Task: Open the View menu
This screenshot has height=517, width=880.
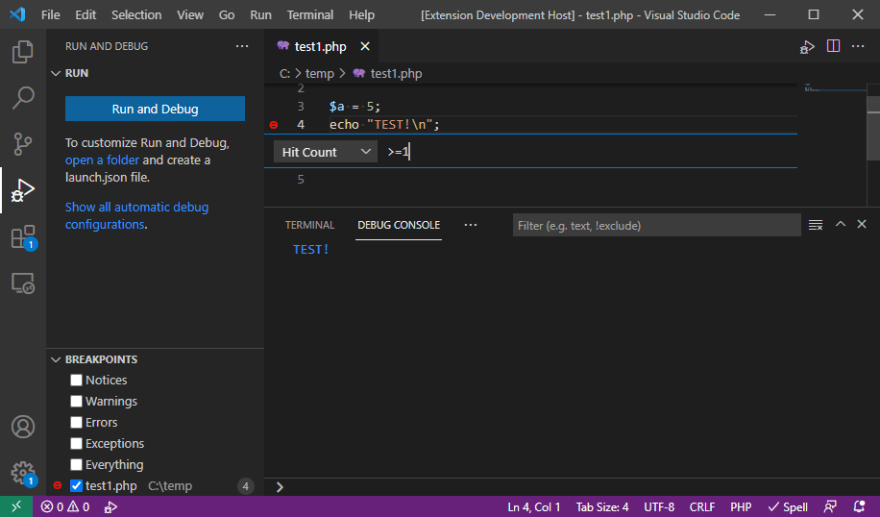Action: tap(190, 15)
